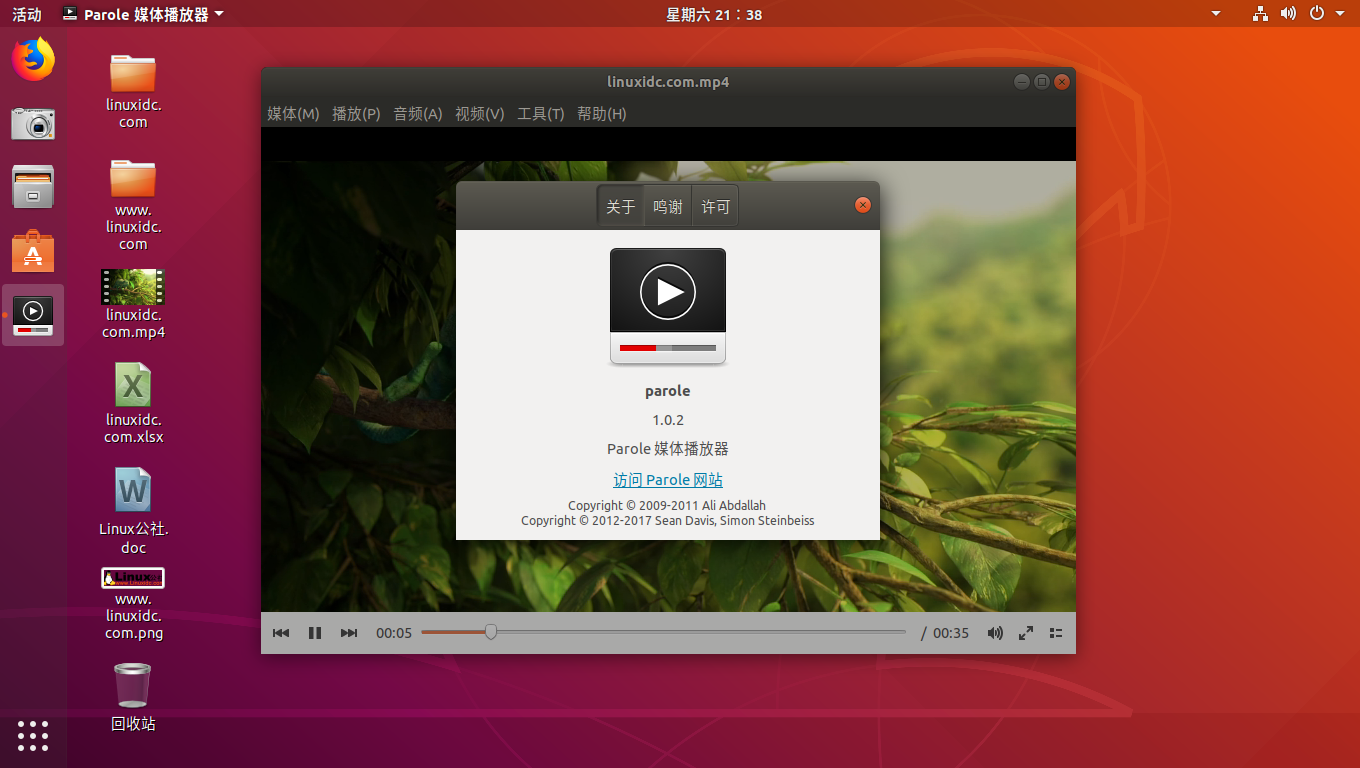Open the 音频(A) menu
Image resolution: width=1360 pixels, height=768 pixels.
[x=418, y=114]
